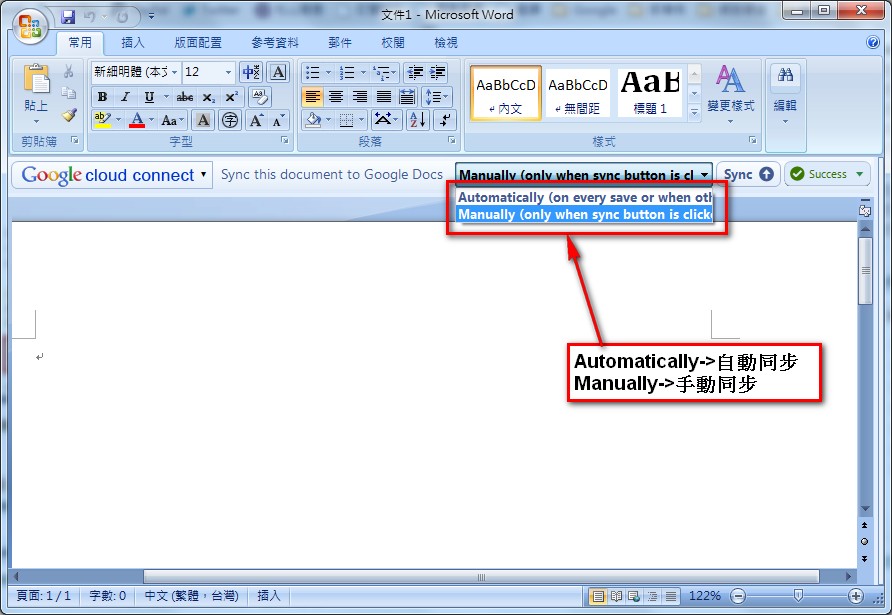Switch to the 校閱 ribbon tab
This screenshot has height=615, width=892.
tap(393, 42)
